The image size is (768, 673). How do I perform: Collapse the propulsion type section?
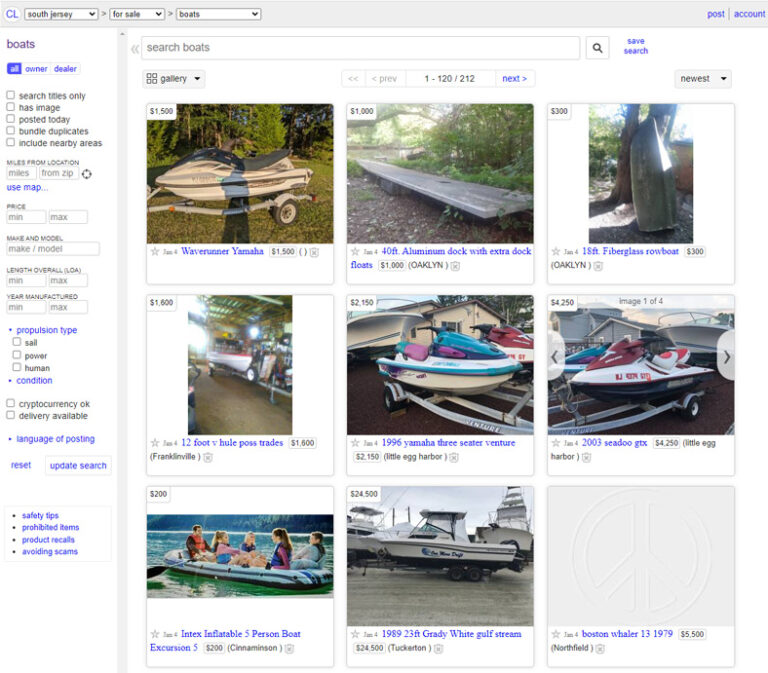(x=47, y=330)
